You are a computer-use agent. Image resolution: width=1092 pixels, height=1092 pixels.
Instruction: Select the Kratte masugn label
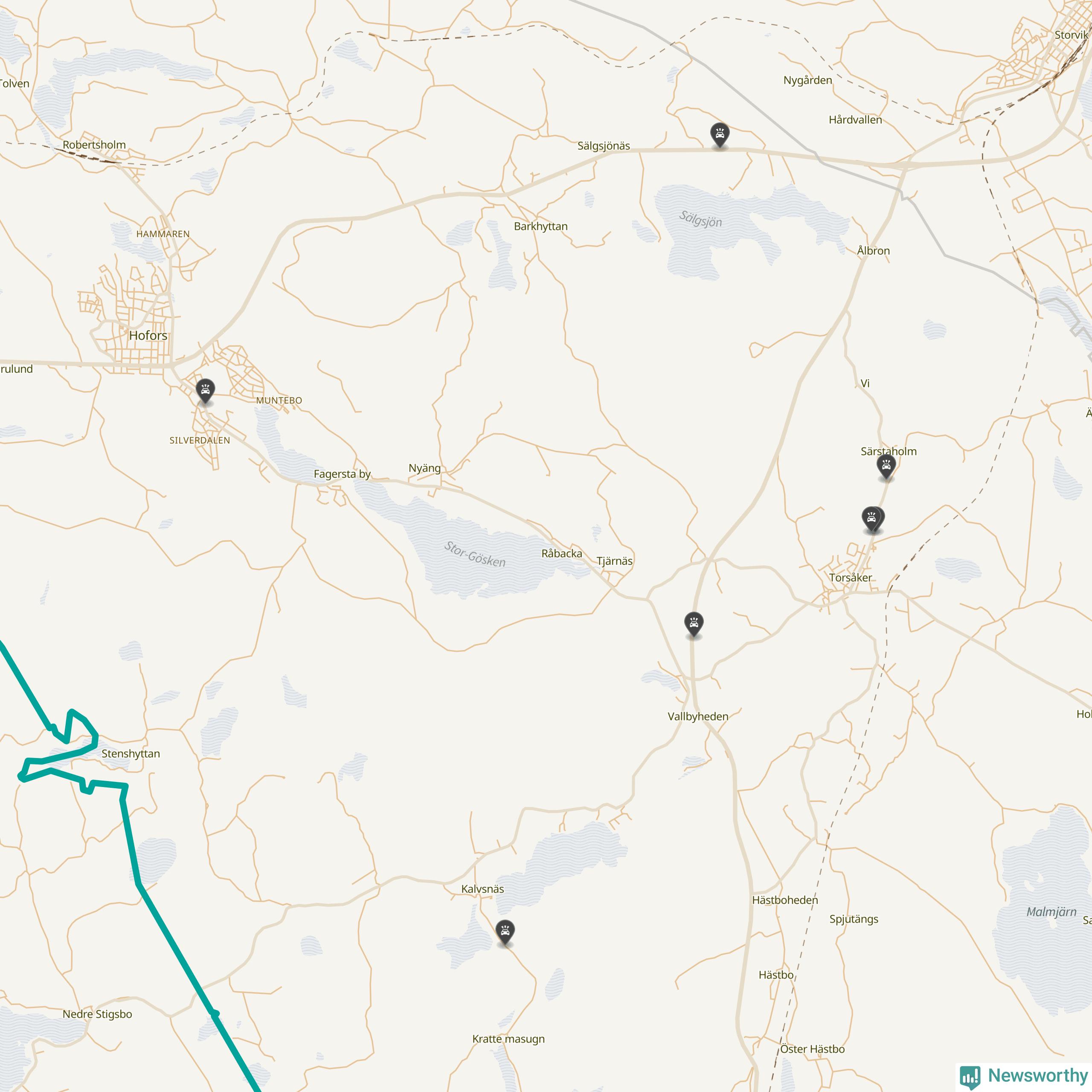pos(508,1039)
